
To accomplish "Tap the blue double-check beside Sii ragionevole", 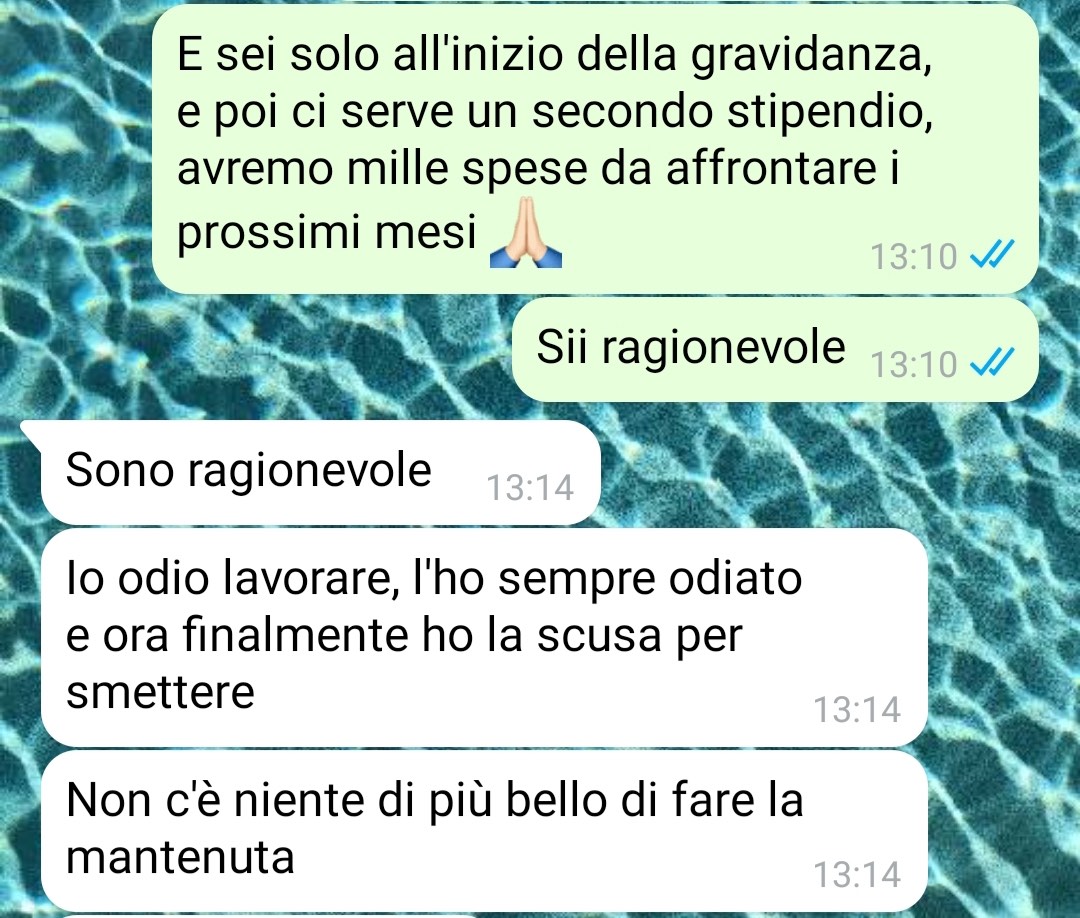I will 992,362.
